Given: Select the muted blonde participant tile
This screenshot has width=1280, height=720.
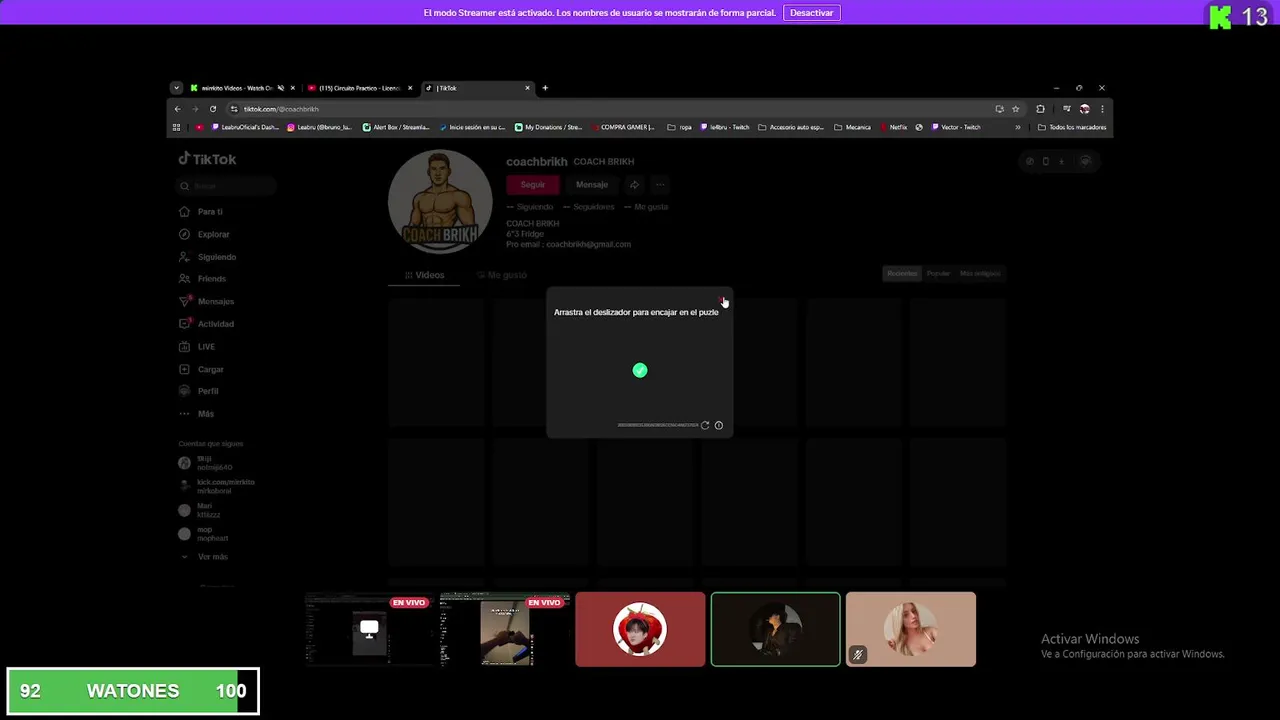Looking at the screenshot, I should click(x=911, y=629).
